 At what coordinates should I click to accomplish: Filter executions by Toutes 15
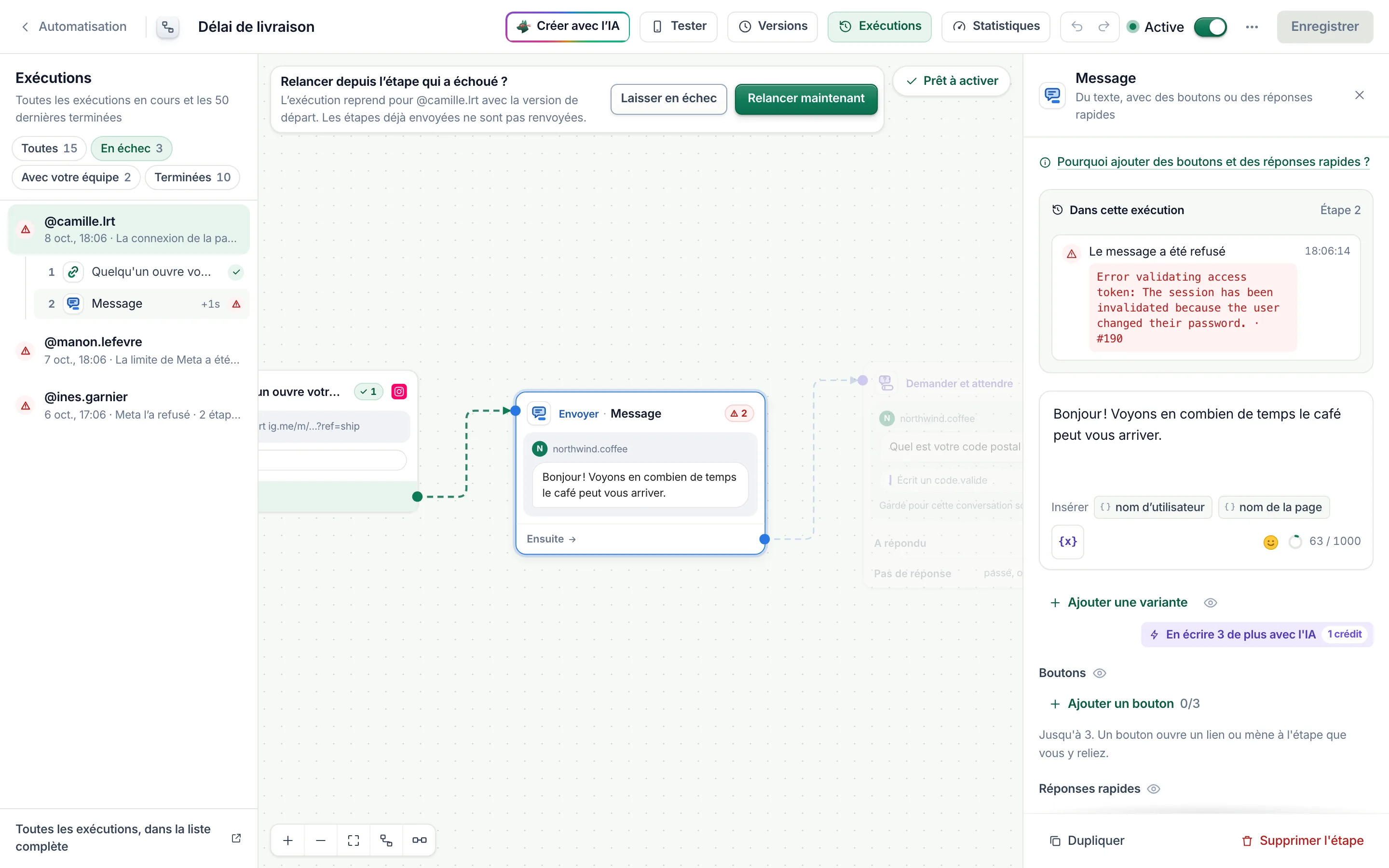(x=49, y=148)
